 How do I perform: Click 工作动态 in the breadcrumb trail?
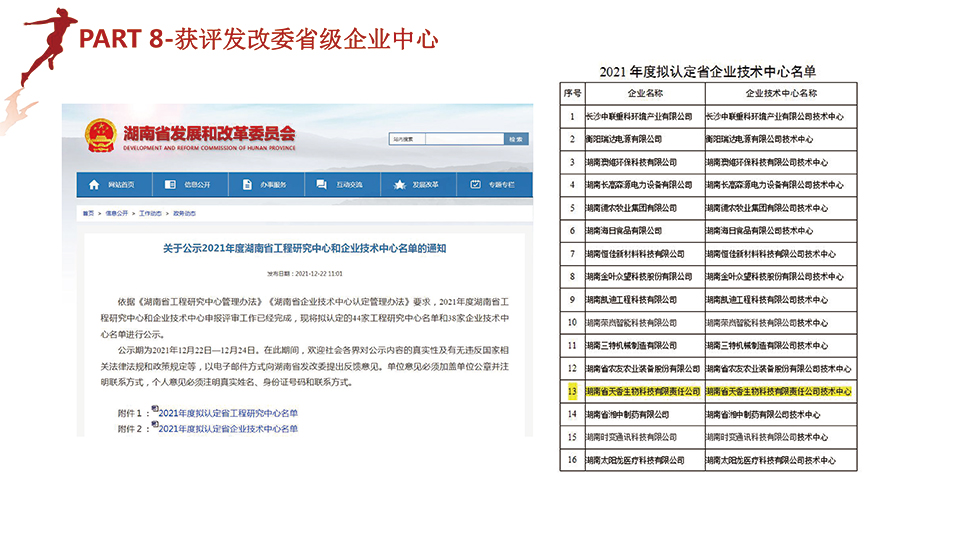click(150, 213)
